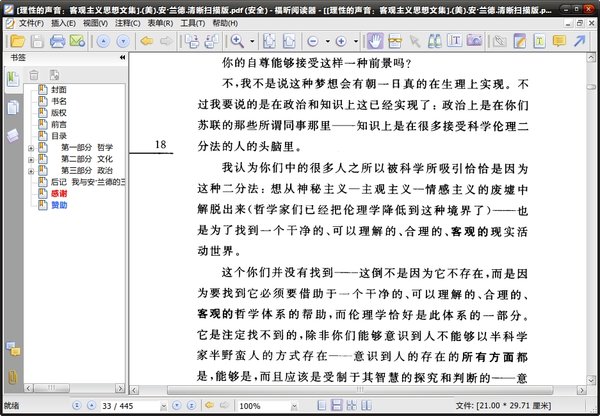Viewport: 600px width, 416px height.
Task: Click the attachment paperclip toolbar icon
Action: click(x=499, y=41)
